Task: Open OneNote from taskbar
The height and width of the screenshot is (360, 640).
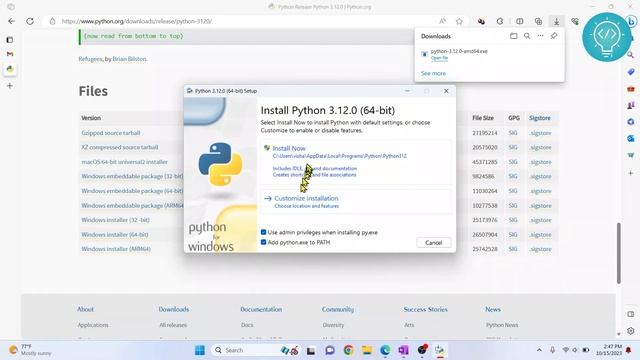Action: pos(403,350)
